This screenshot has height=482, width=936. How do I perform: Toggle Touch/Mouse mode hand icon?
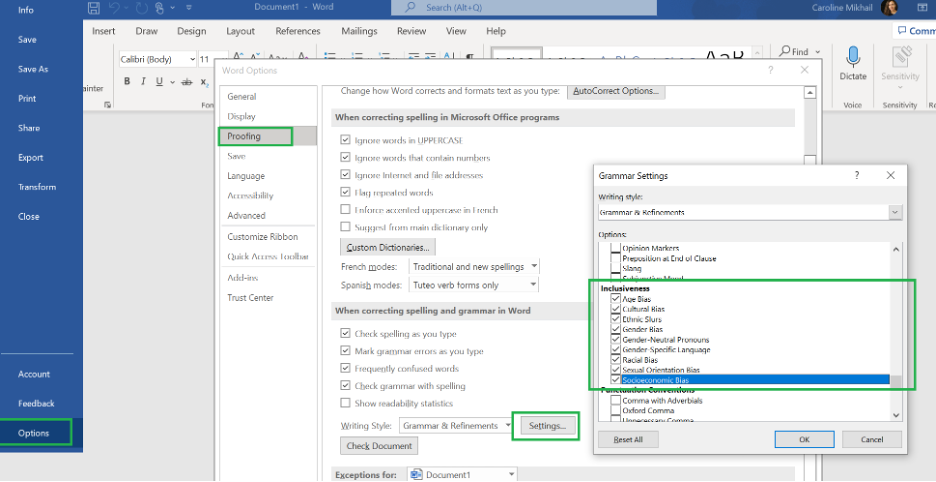coord(159,8)
